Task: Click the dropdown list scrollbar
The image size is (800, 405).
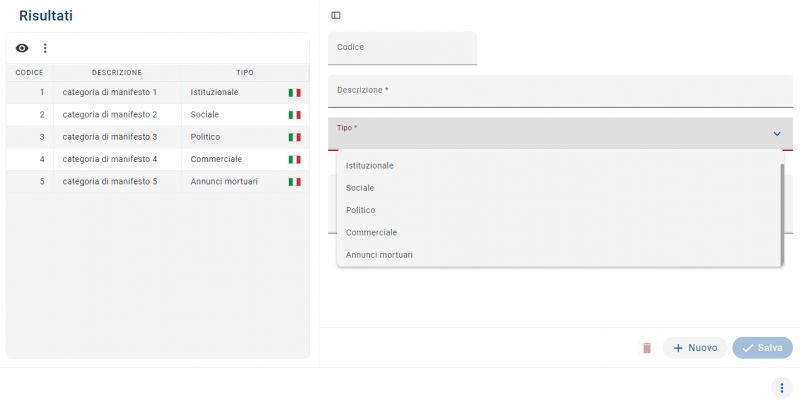Action: 782,210
